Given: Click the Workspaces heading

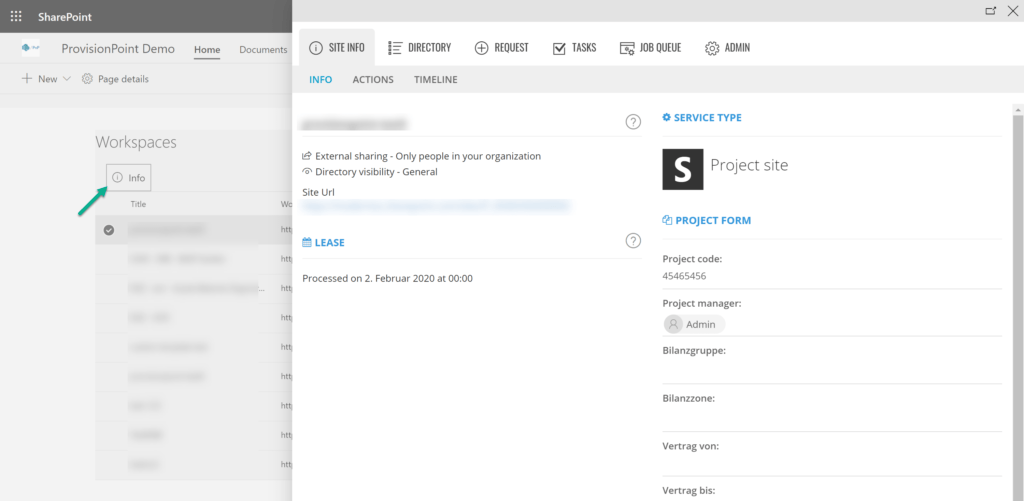Looking at the screenshot, I should (136, 142).
